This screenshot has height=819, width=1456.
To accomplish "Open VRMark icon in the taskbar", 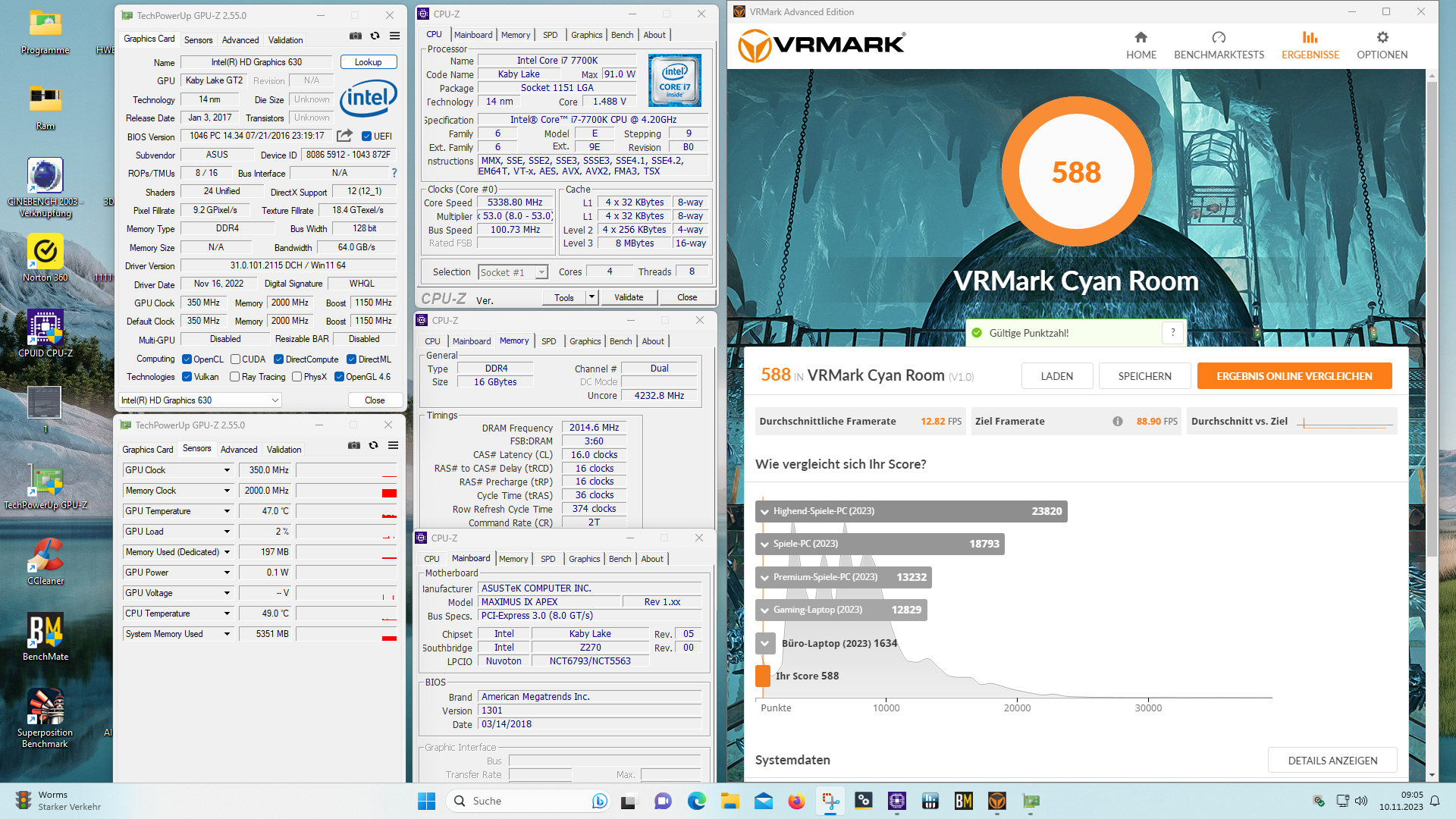I will 996,801.
